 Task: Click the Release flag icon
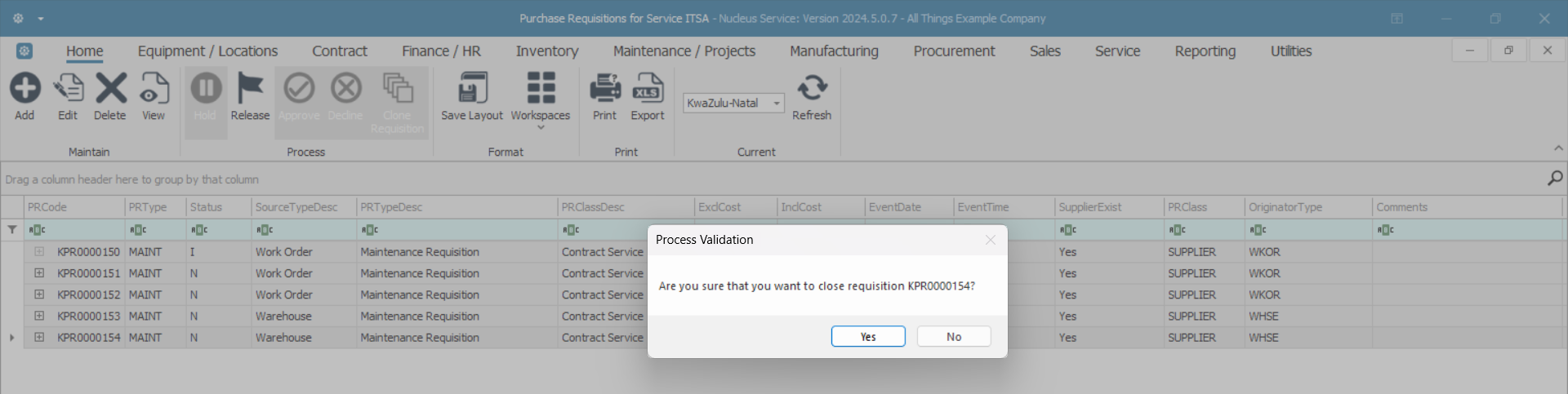click(250, 88)
